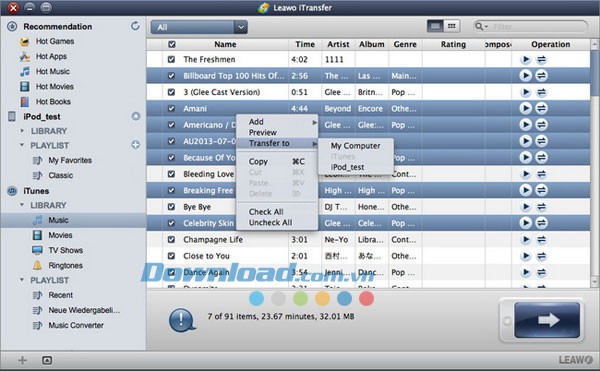
Task: Click vertical scrollbar of song list
Action: point(594,73)
